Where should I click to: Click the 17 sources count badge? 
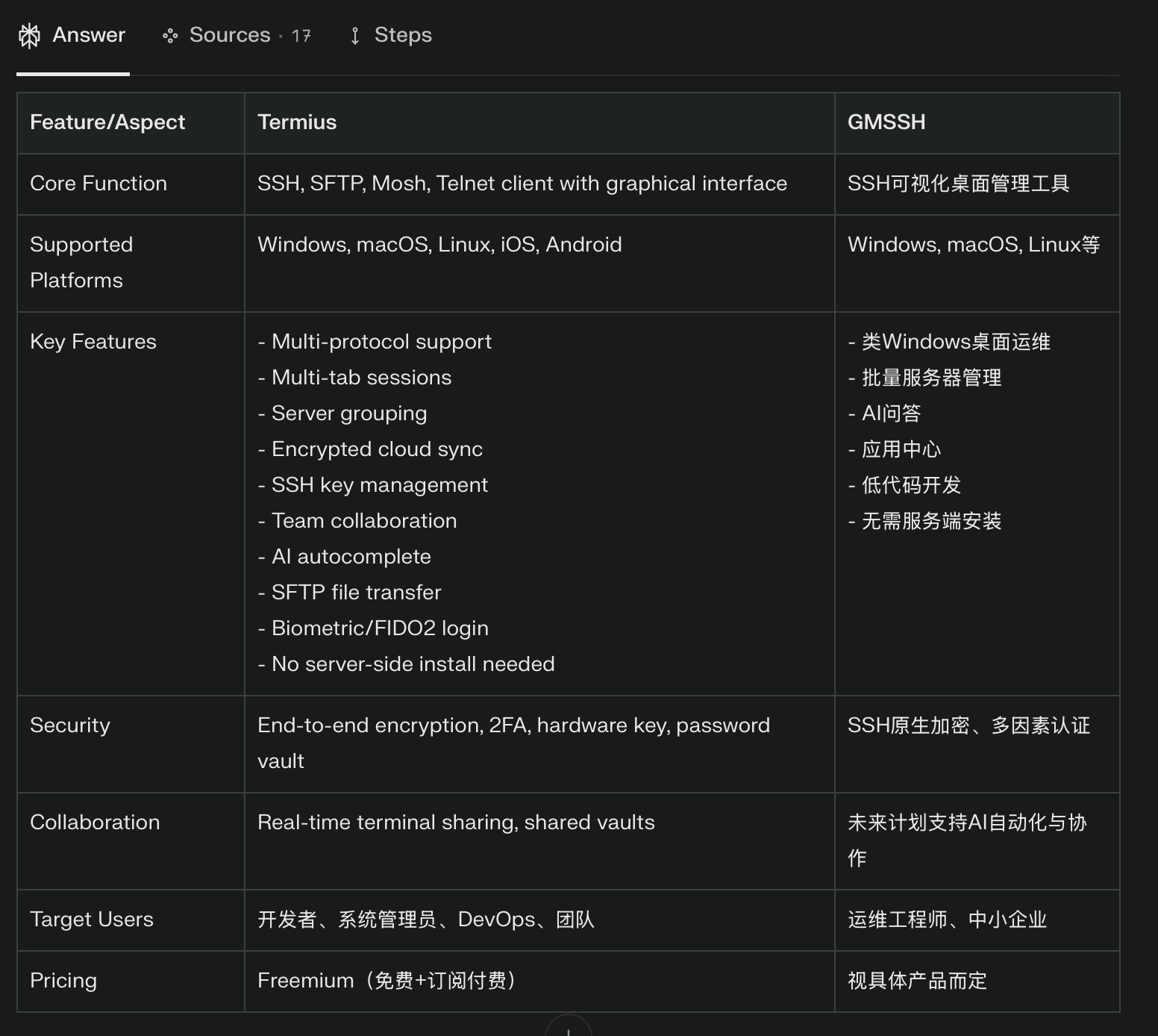click(301, 36)
